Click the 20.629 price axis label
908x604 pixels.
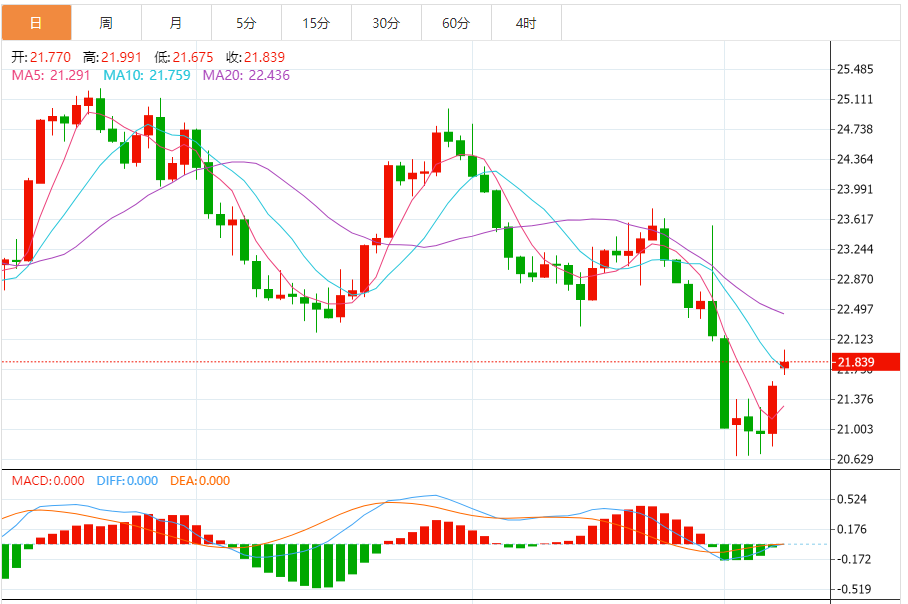click(x=855, y=459)
